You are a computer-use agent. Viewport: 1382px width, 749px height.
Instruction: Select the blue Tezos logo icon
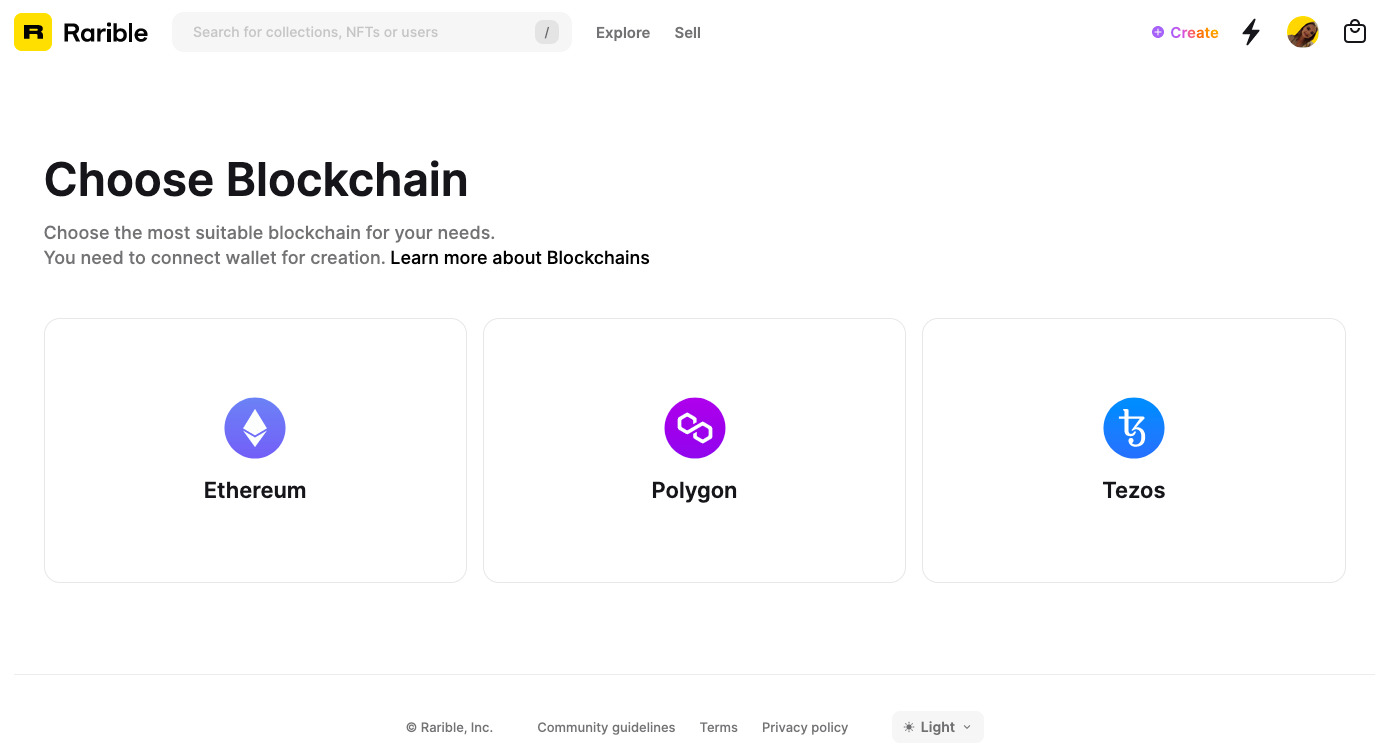pos(1134,428)
